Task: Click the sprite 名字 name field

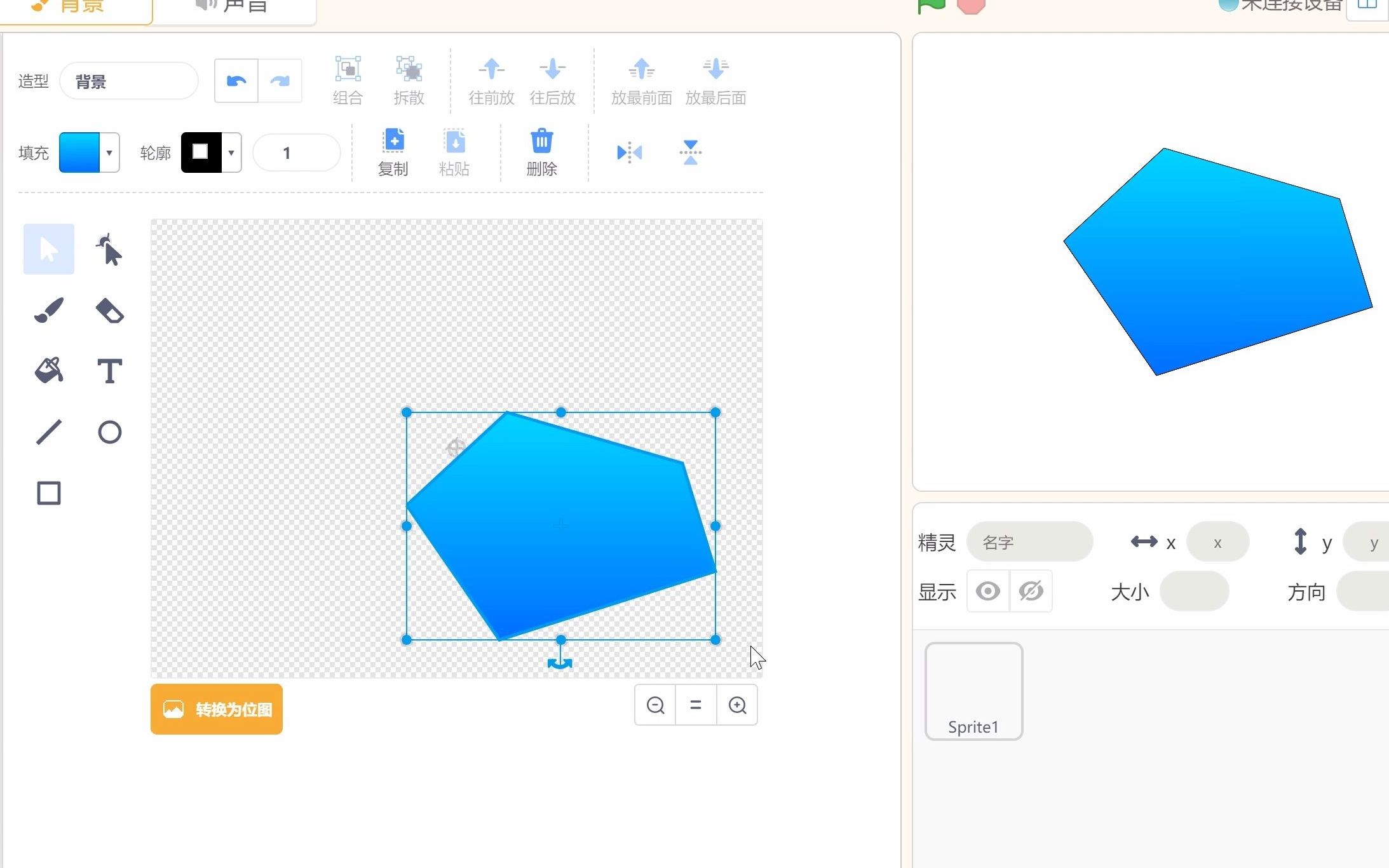Action: [1029, 542]
